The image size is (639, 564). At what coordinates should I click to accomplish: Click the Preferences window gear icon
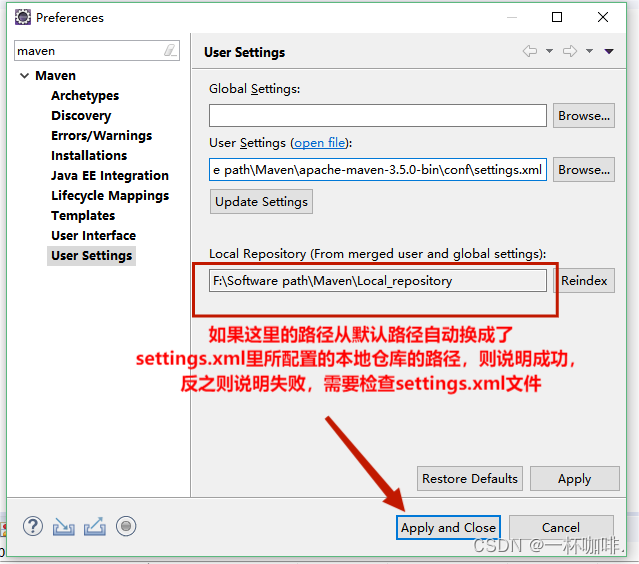pos(23,17)
